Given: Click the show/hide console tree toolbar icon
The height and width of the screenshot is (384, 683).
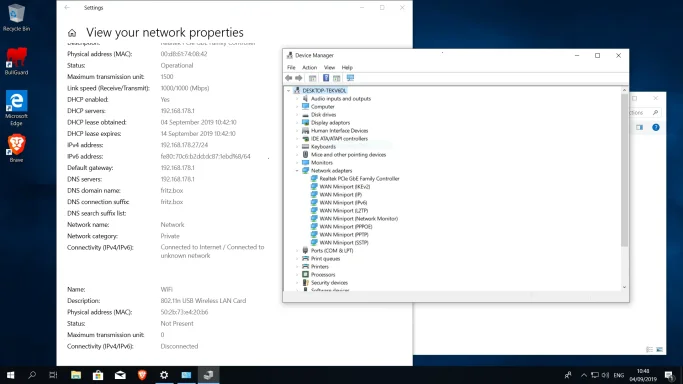Looking at the screenshot, I should click(312, 78).
